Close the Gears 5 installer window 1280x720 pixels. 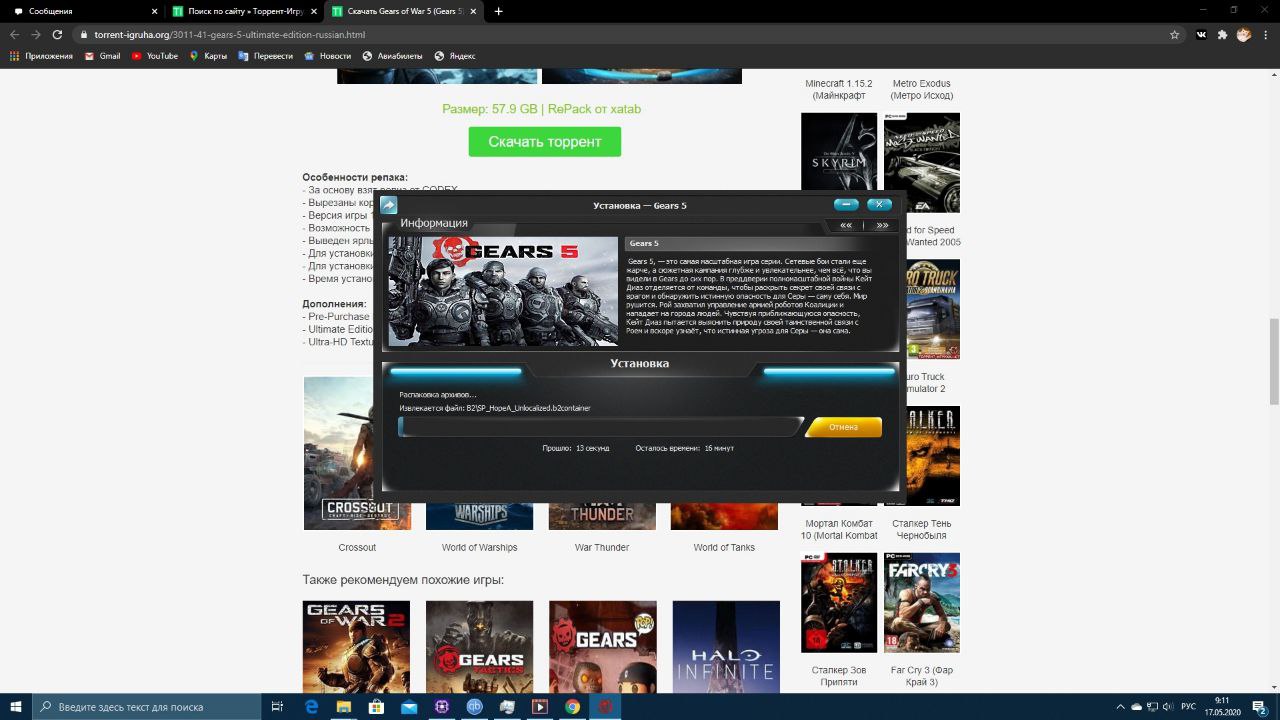(879, 204)
